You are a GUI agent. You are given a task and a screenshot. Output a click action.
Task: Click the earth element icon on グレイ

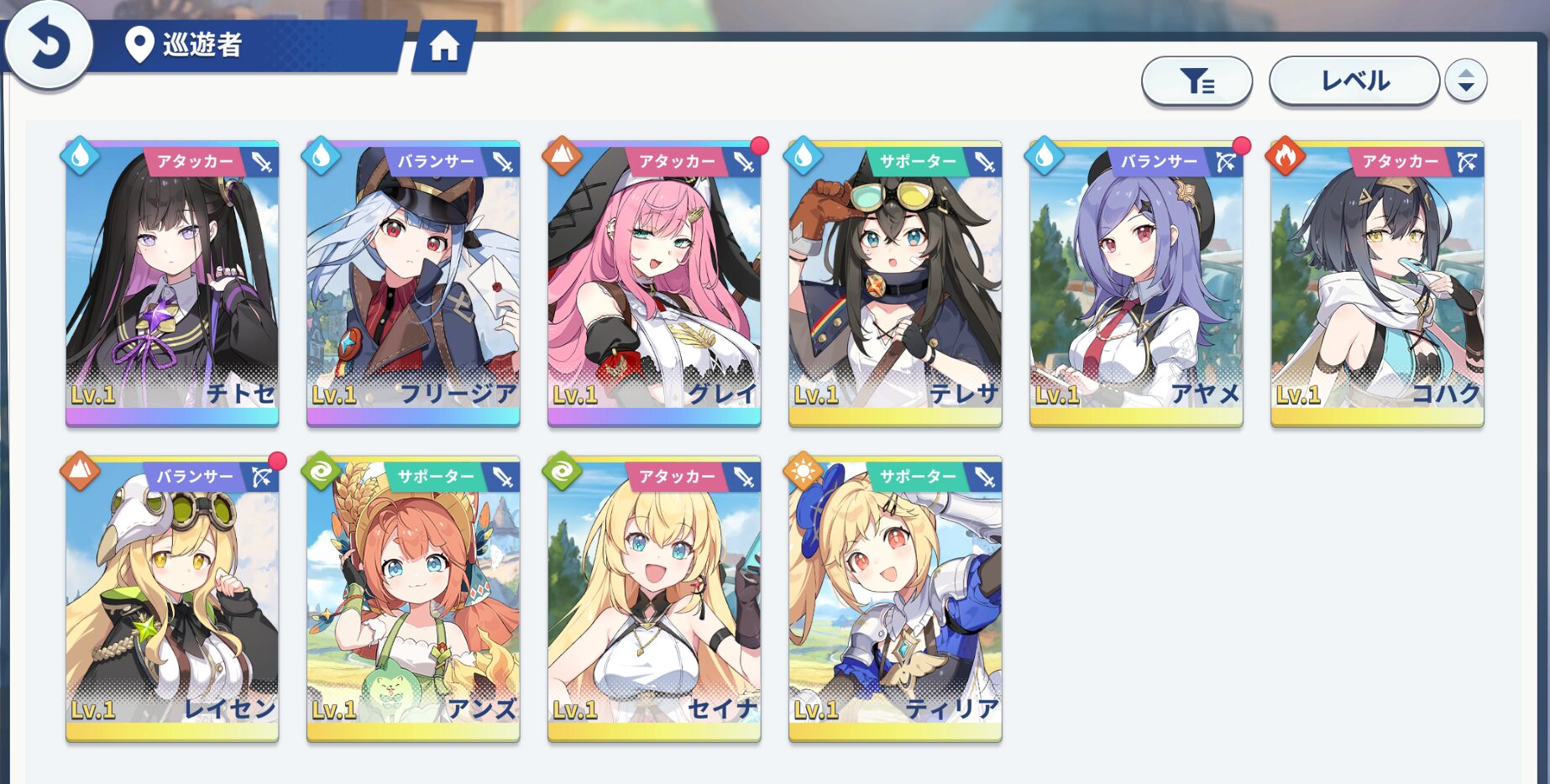(563, 155)
